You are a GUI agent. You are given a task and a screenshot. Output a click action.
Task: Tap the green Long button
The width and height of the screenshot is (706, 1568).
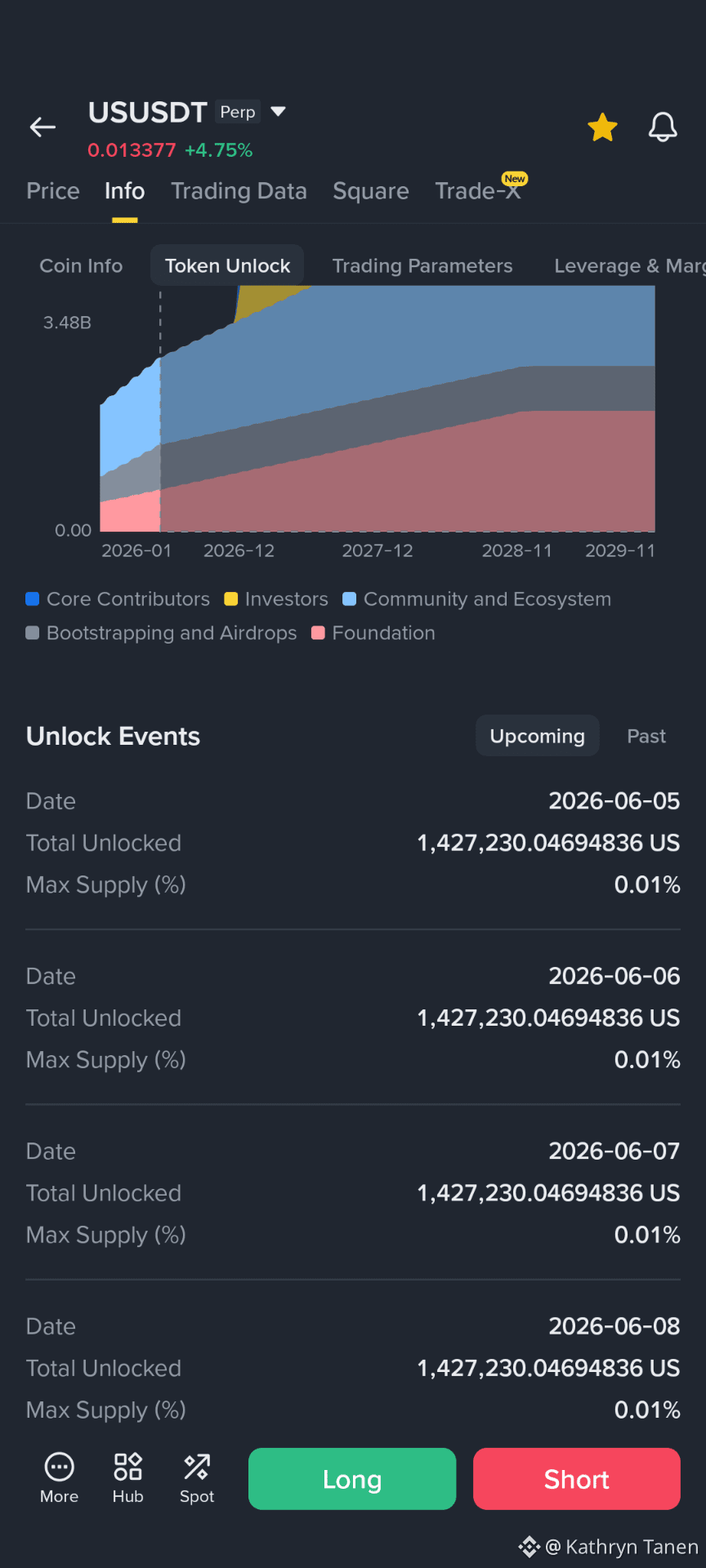(352, 1479)
